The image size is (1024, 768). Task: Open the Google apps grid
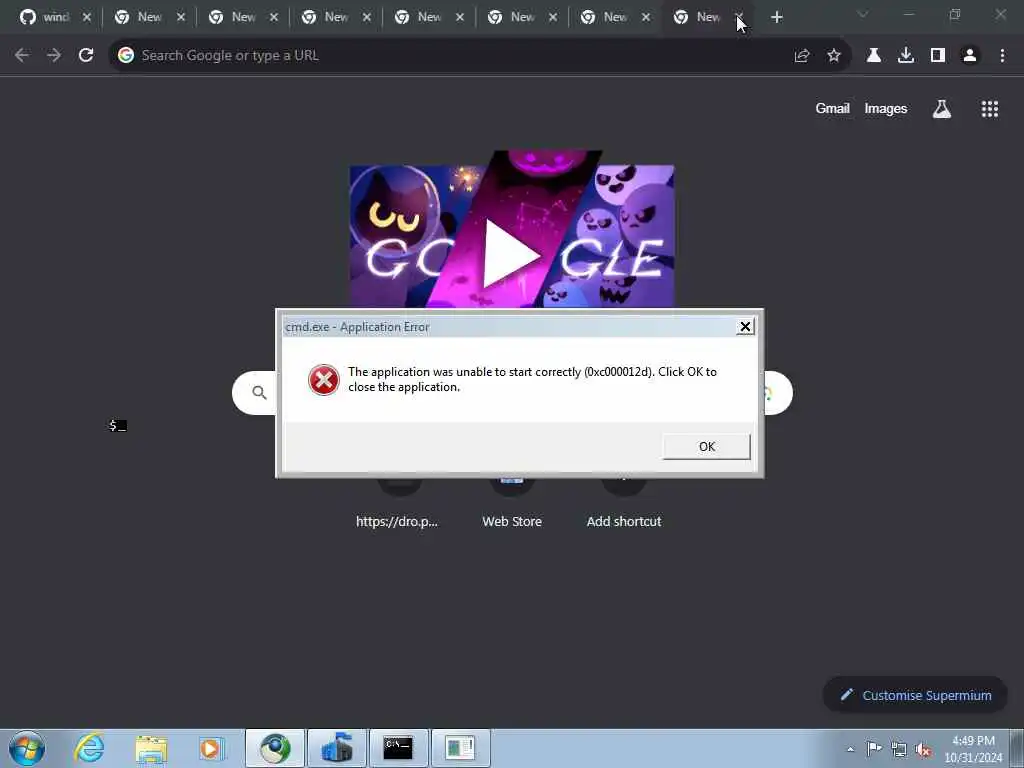(x=990, y=109)
